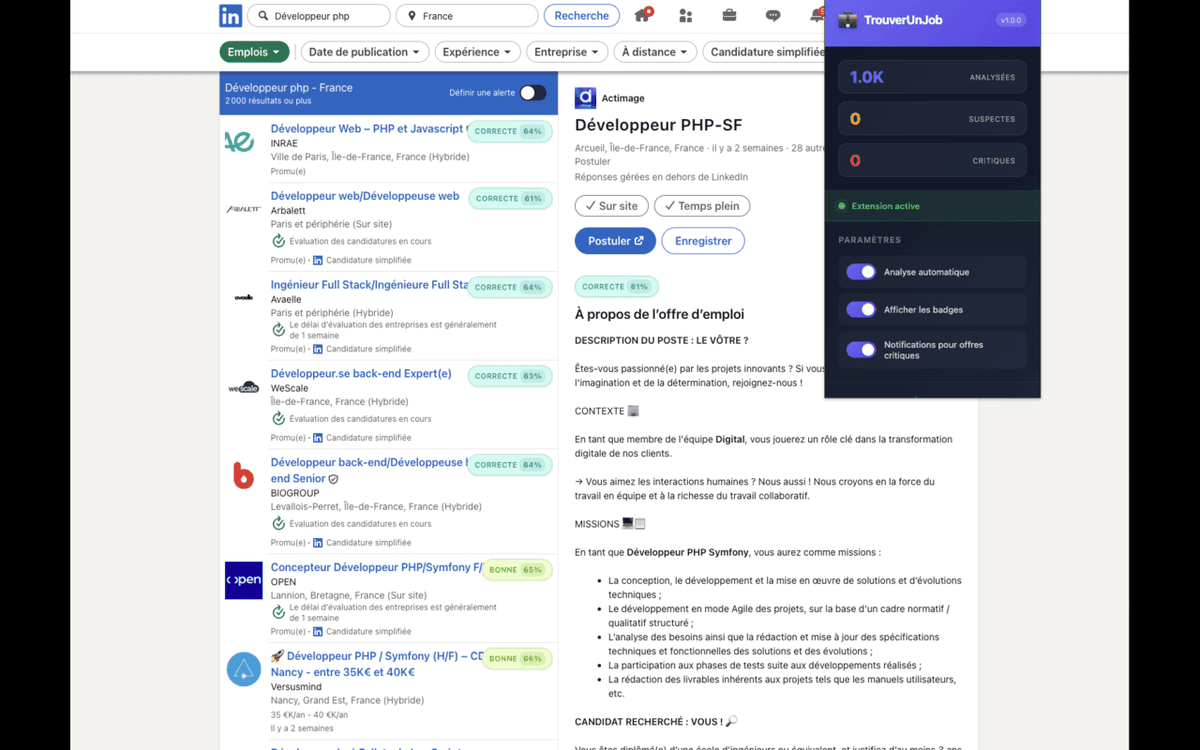
Task: Toggle 'Notifications pour offres critiques' switch
Action: coord(861,350)
